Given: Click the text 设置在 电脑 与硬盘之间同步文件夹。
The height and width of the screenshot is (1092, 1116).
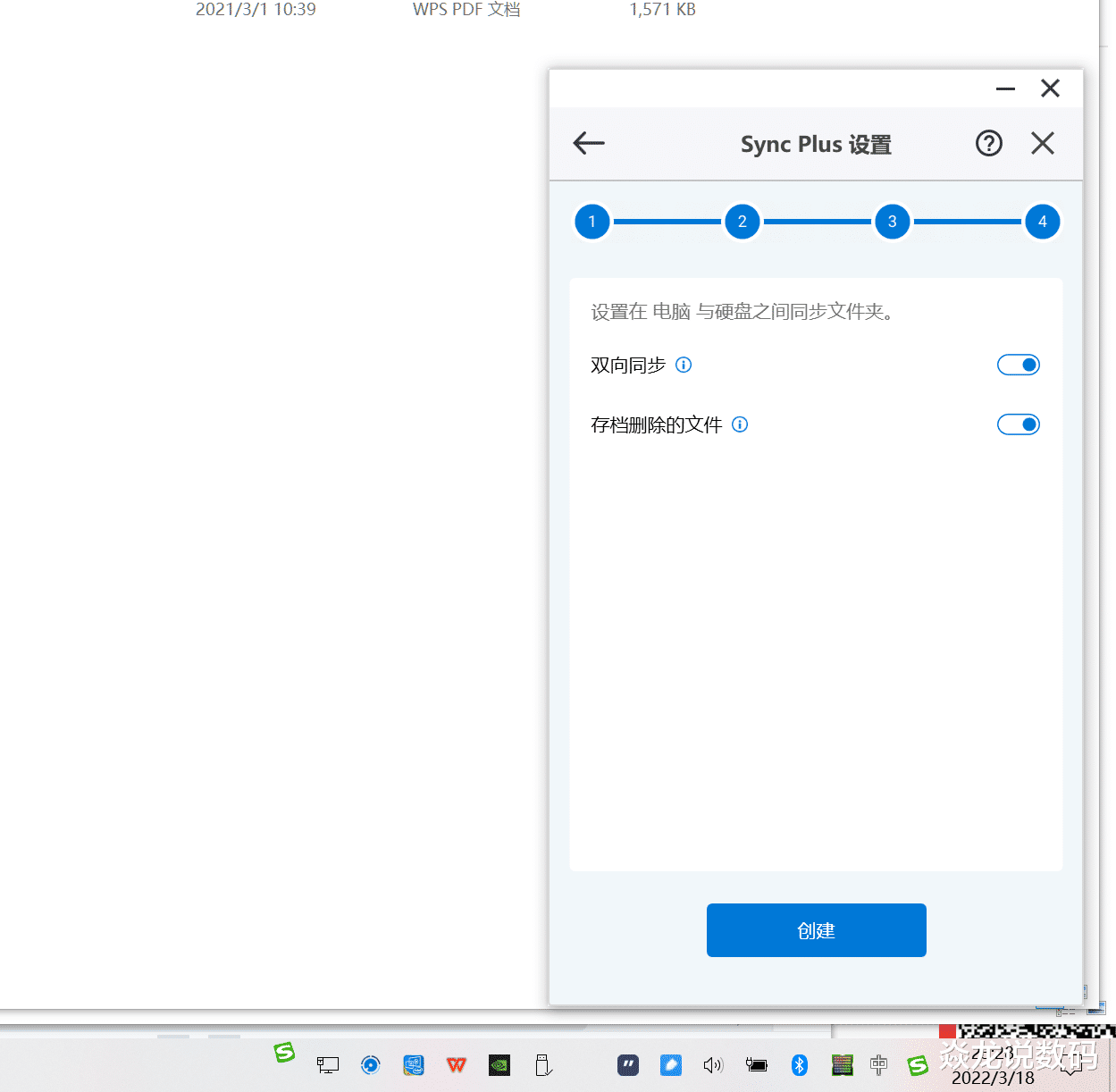Looking at the screenshot, I should click(743, 312).
